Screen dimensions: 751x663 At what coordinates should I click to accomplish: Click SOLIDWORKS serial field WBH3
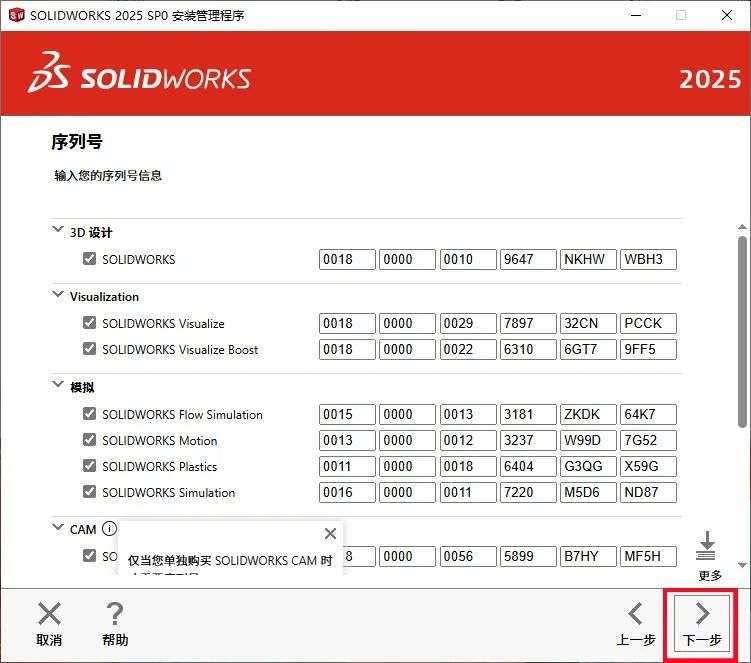point(648,259)
